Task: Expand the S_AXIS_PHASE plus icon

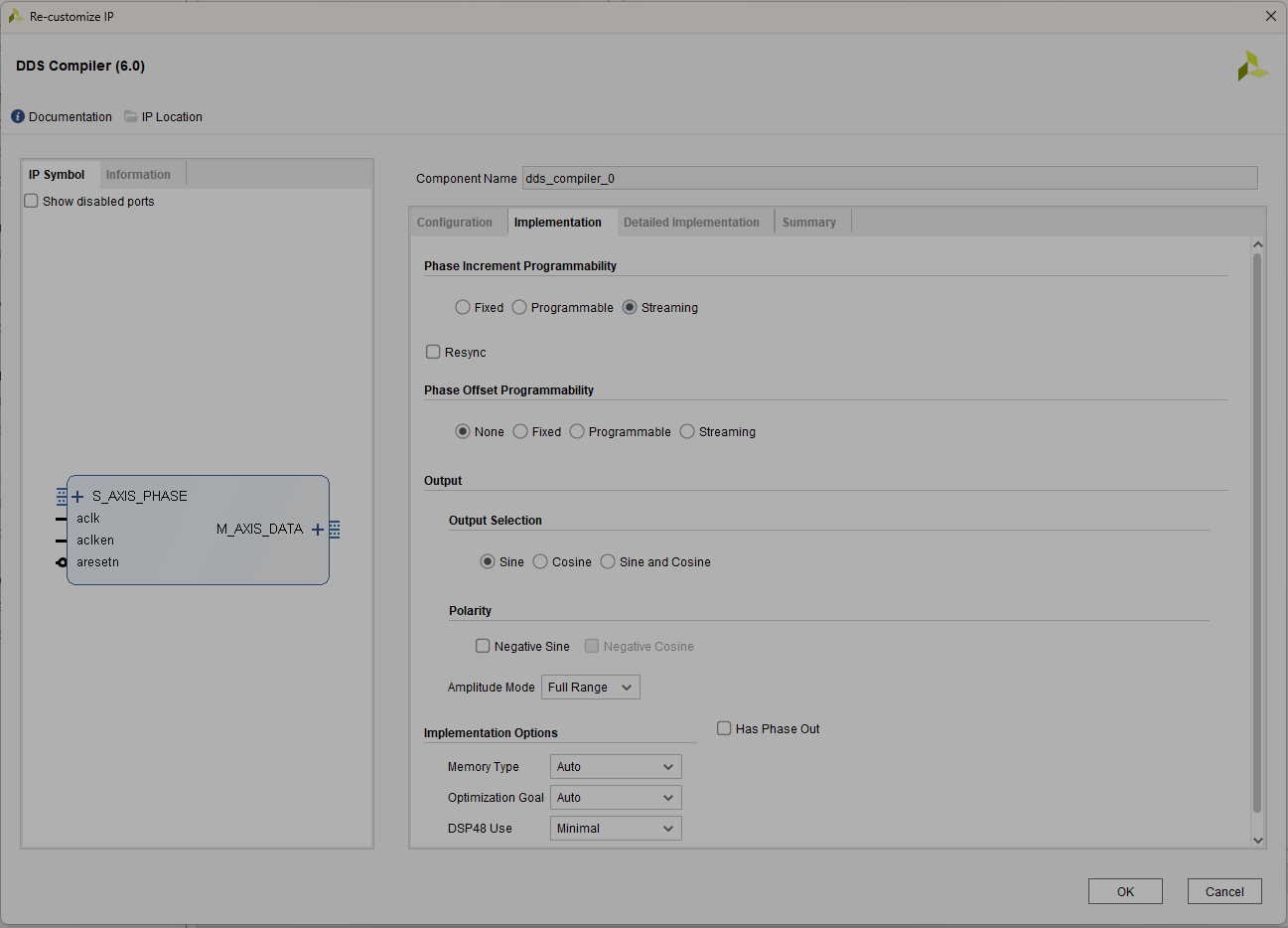Action: [x=77, y=497]
